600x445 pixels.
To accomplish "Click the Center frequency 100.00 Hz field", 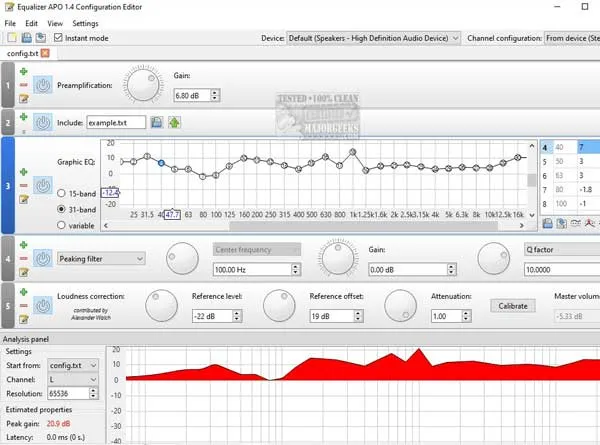I will point(253,270).
